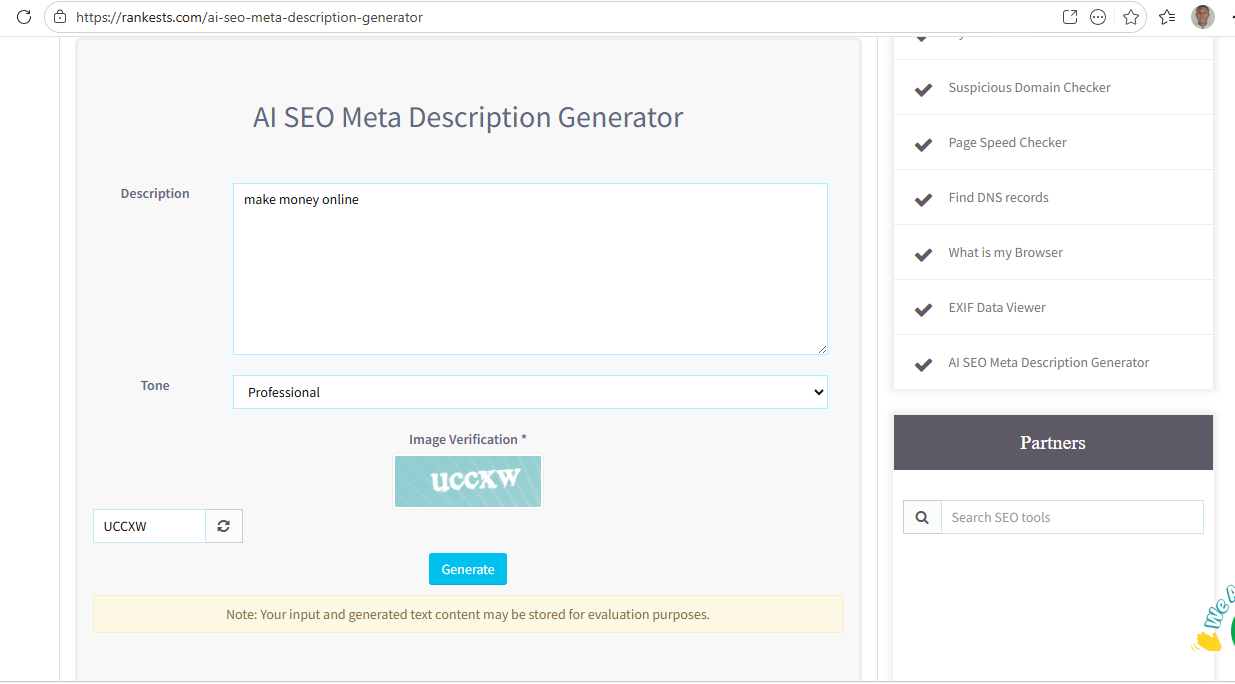The height and width of the screenshot is (684, 1235).
Task: Click the magnifier icon beside Search SEO tools
Action: pos(922,517)
